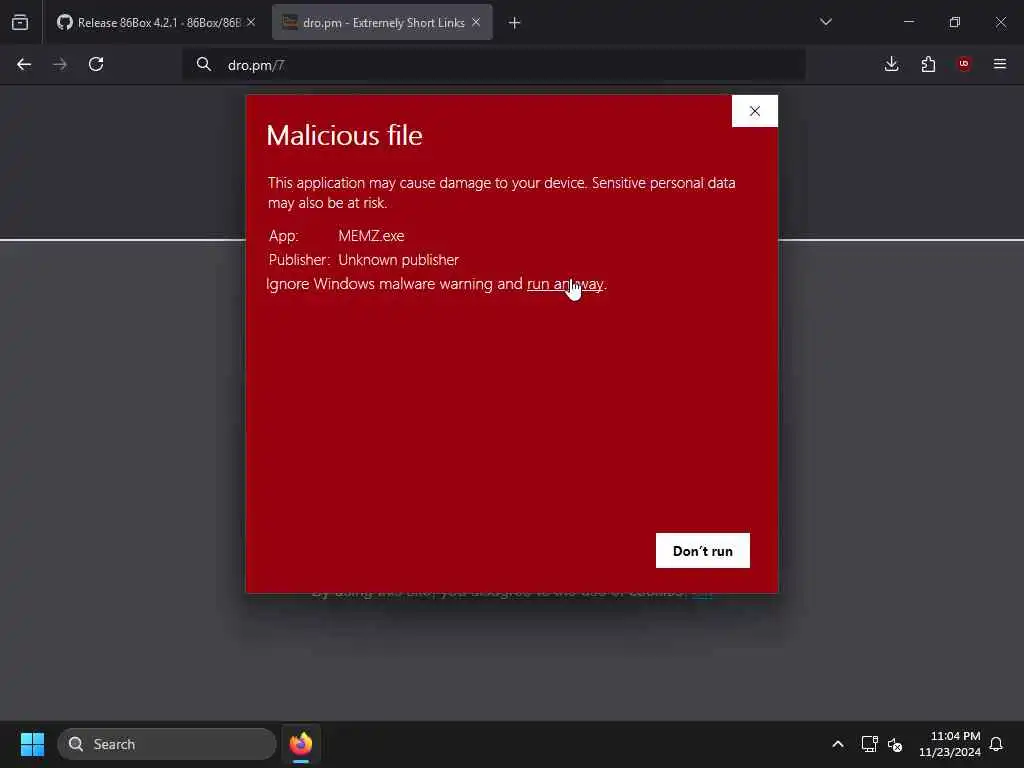Open the muted volume tray icon
Image resolution: width=1024 pixels, height=768 pixels.
pos(895,744)
